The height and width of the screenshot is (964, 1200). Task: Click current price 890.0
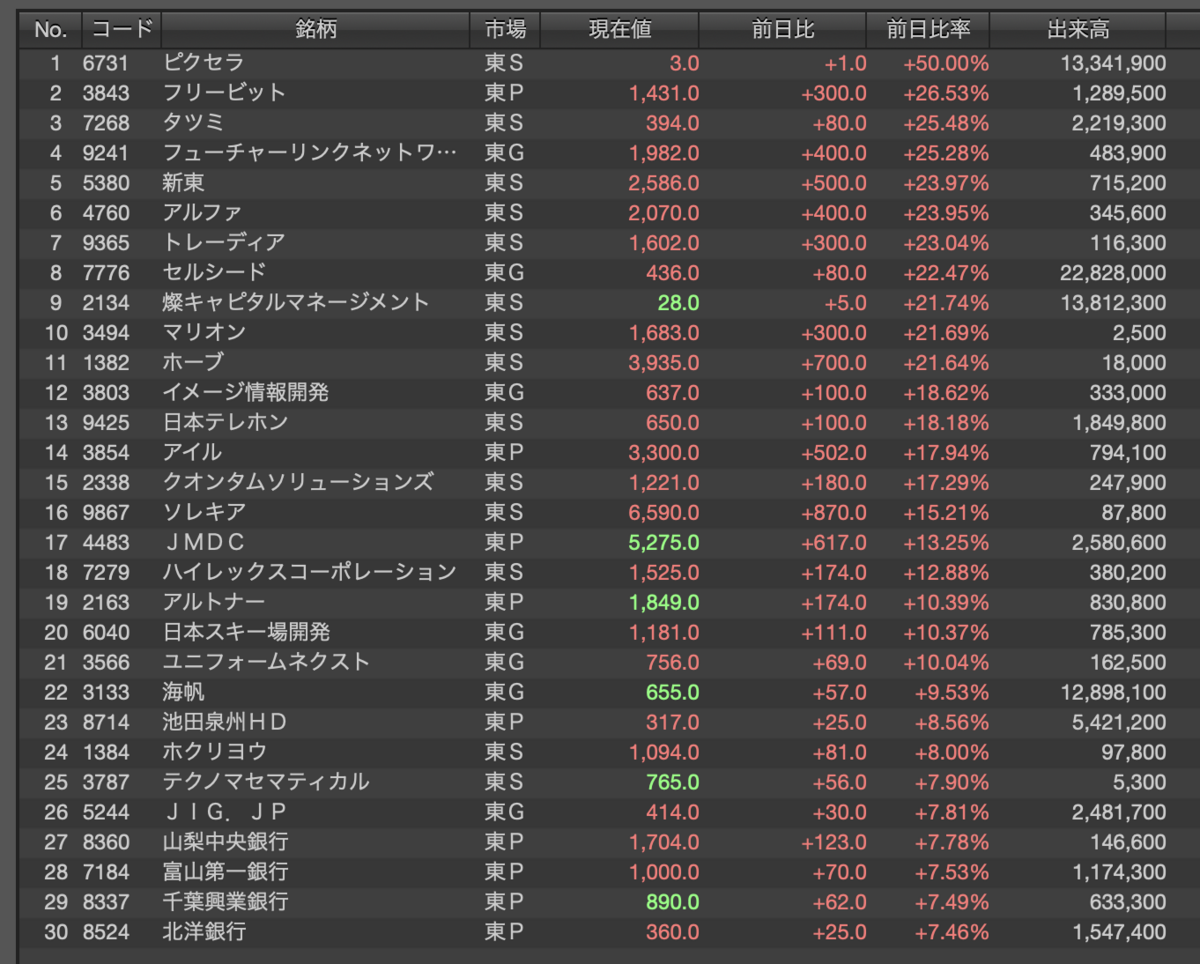(673, 902)
